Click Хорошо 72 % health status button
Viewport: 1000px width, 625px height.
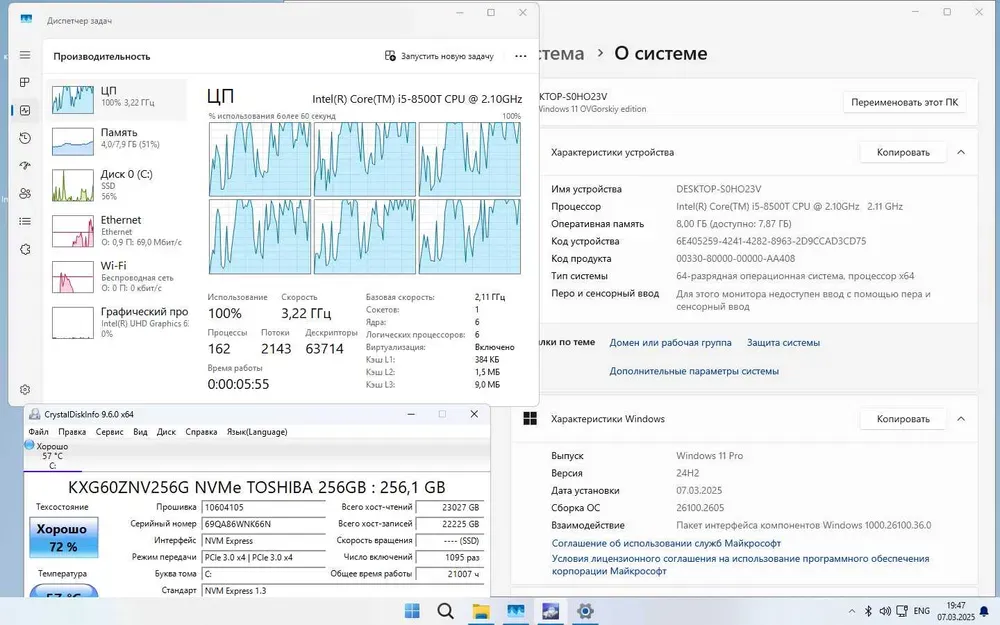pos(64,537)
